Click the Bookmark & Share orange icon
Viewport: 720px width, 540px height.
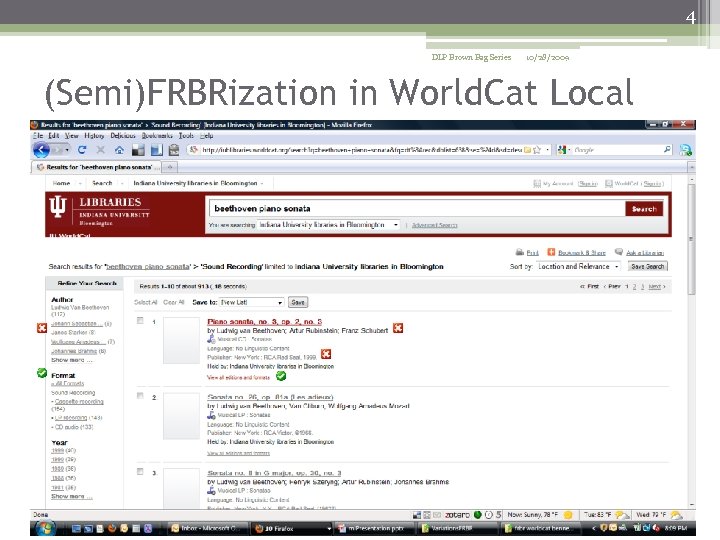tap(551, 252)
